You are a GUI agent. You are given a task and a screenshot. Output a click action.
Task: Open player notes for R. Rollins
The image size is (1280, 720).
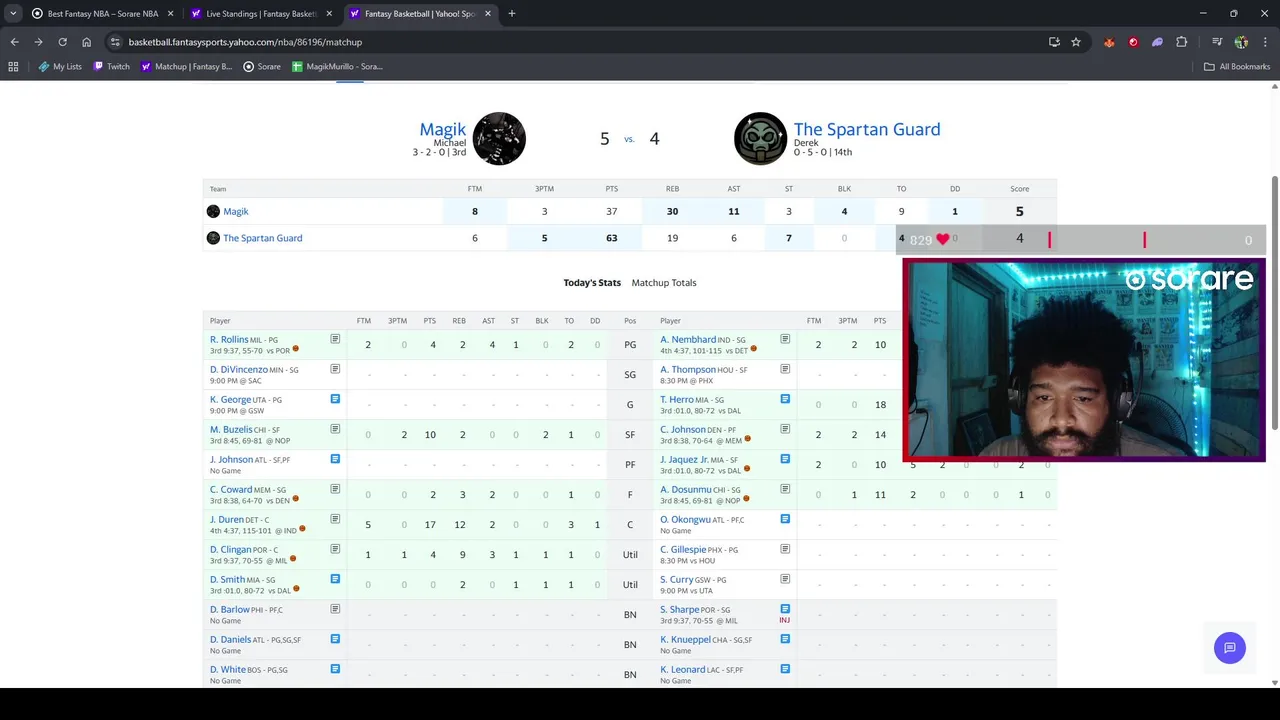(x=335, y=339)
